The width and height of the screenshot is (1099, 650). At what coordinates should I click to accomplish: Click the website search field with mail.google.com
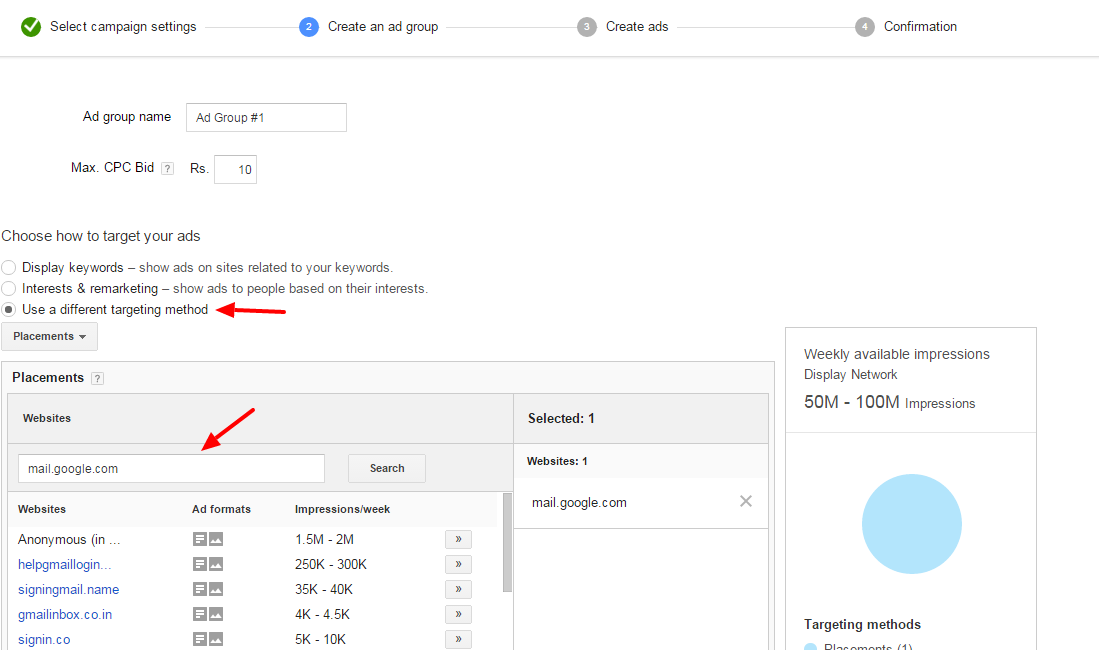(x=172, y=468)
